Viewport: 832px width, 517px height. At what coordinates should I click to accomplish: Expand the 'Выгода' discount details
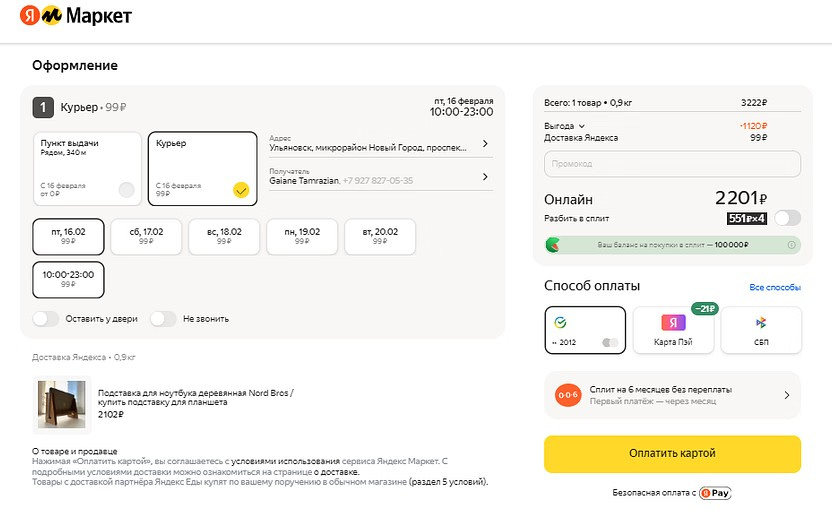(563, 126)
